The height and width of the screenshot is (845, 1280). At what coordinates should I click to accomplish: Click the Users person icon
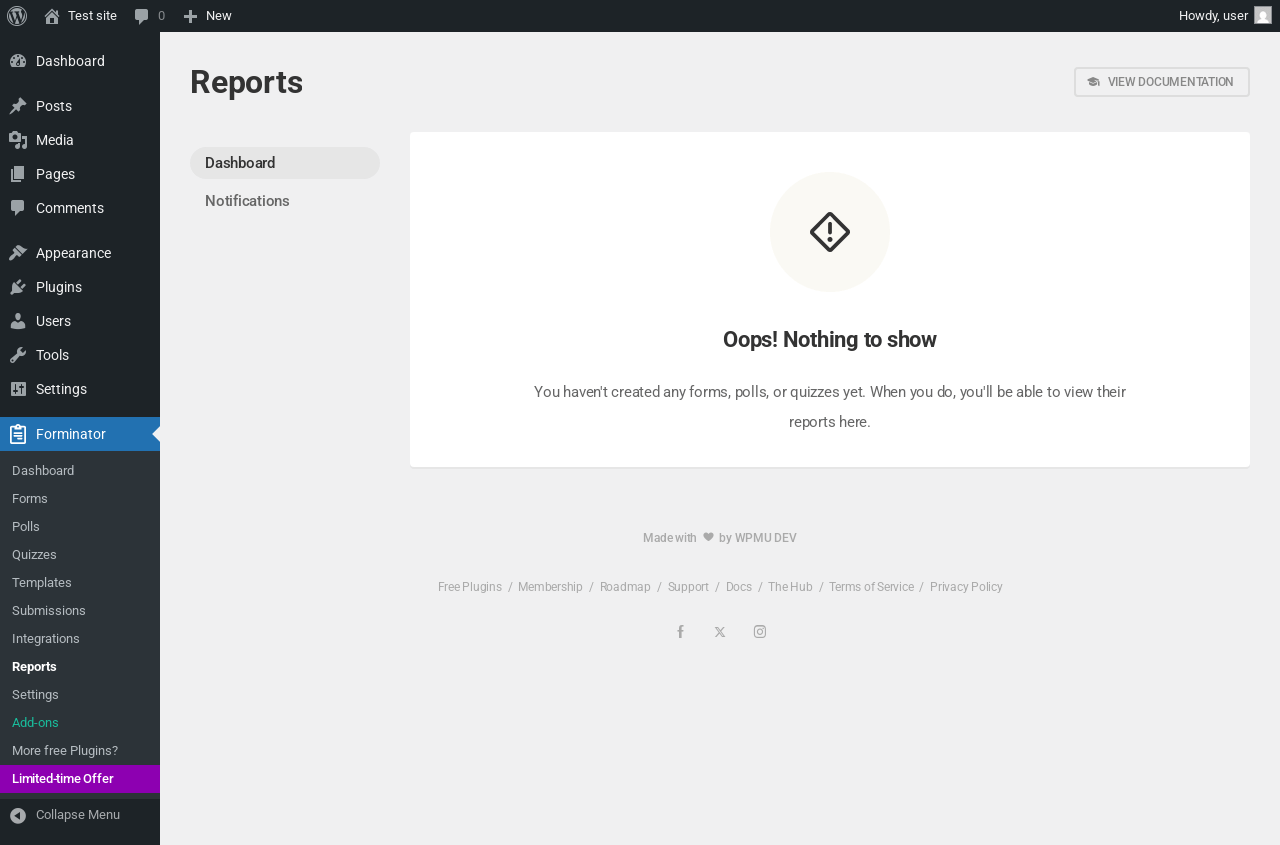click(18, 321)
